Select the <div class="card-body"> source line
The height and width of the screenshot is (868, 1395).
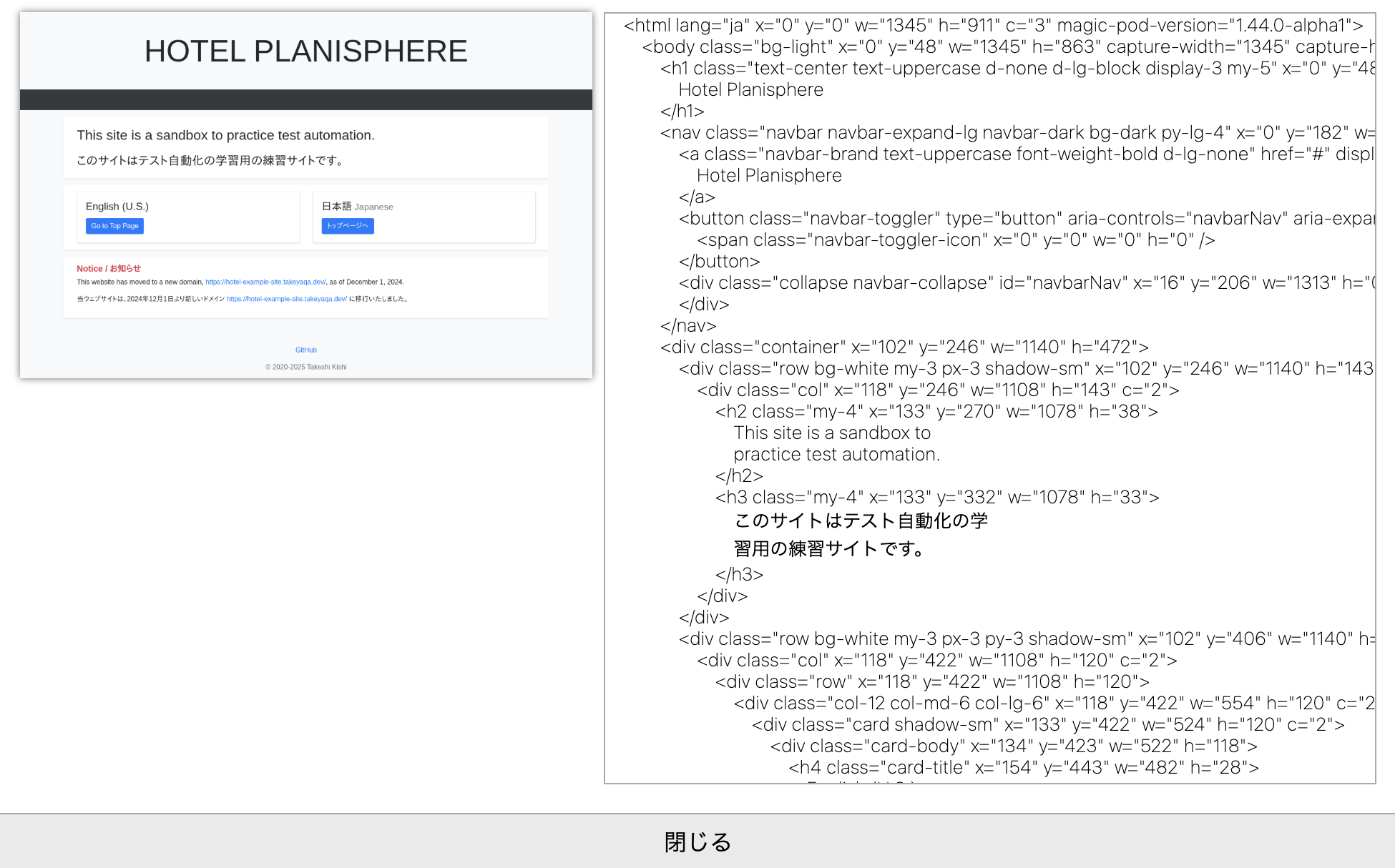coord(1014,746)
